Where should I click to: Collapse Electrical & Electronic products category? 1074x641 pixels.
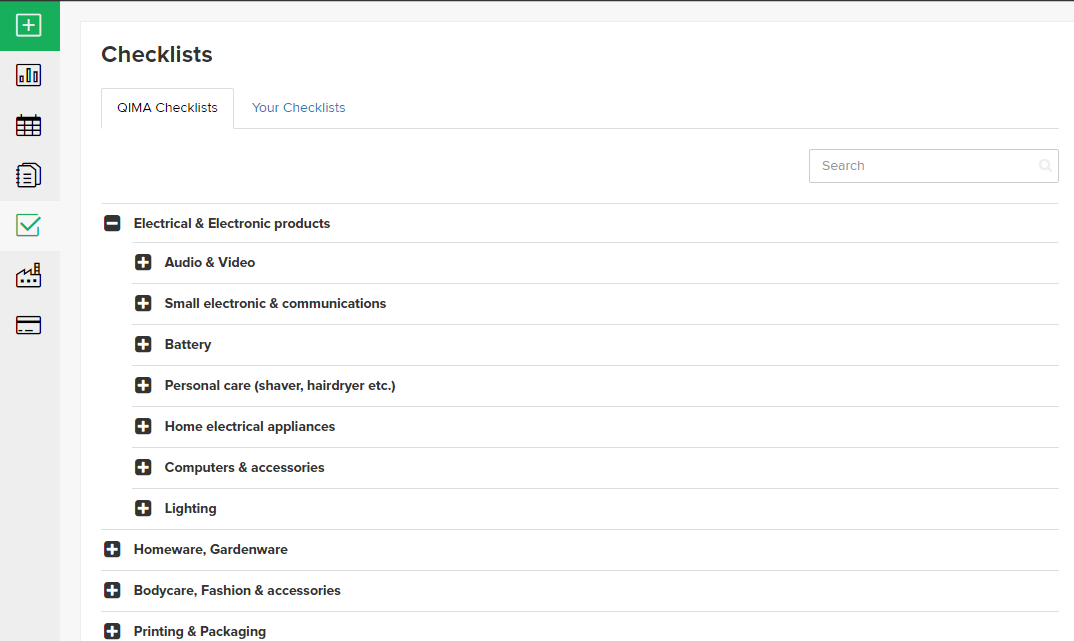click(112, 223)
